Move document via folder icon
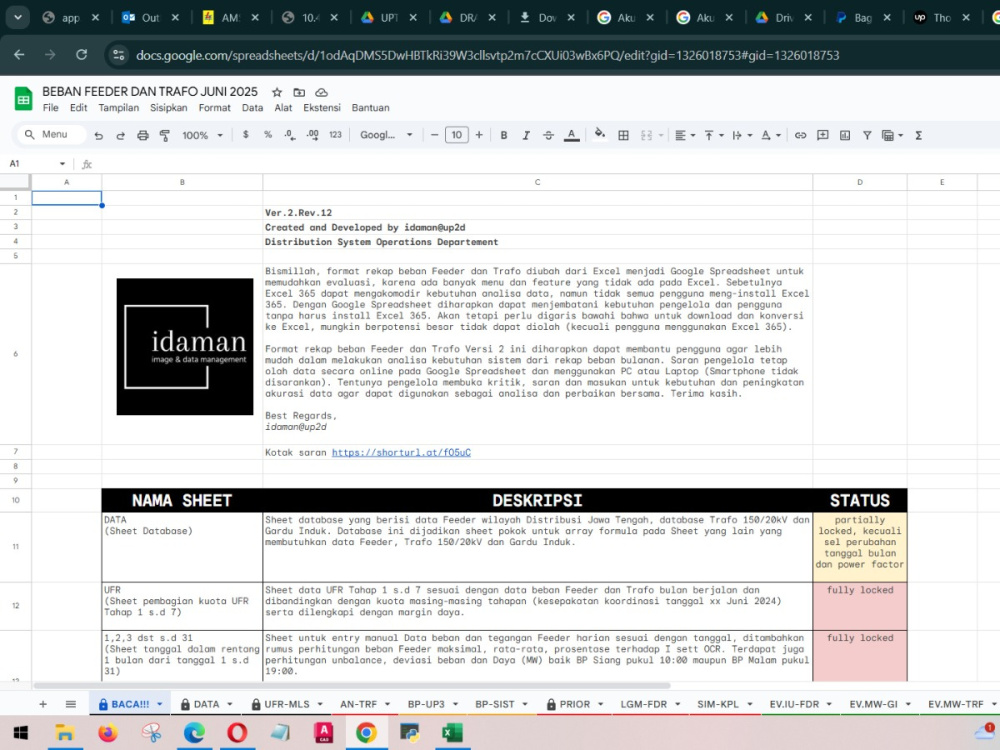 coord(299,92)
